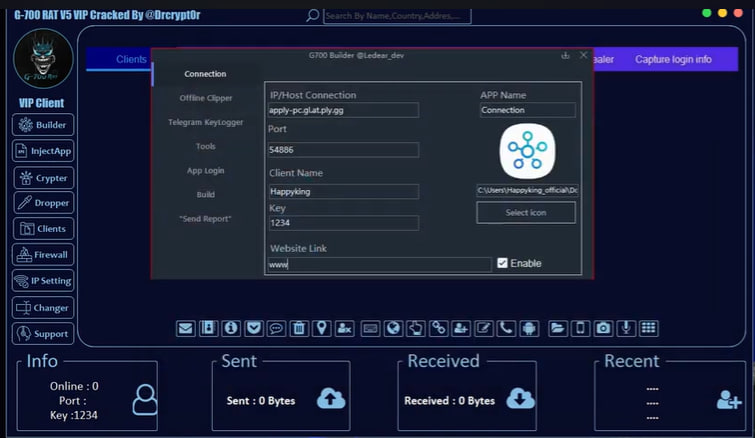Select the Tools section in builder sidebar
The image size is (755, 438).
click(x=205, y=146)
